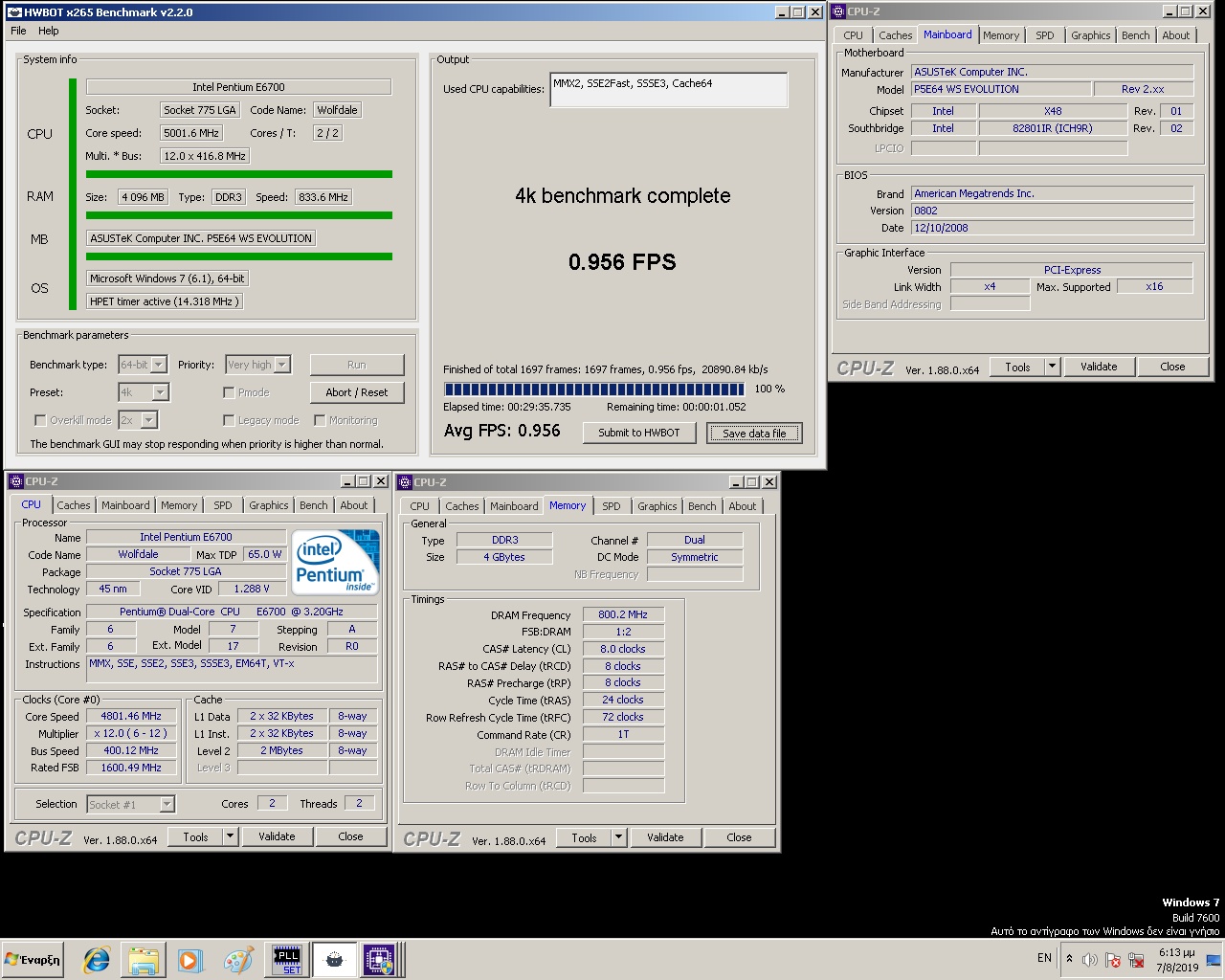Toggle the Monitoring checkbox
Image resolution: width=1225 pixels, height=980 pixels.
(320, 420)
